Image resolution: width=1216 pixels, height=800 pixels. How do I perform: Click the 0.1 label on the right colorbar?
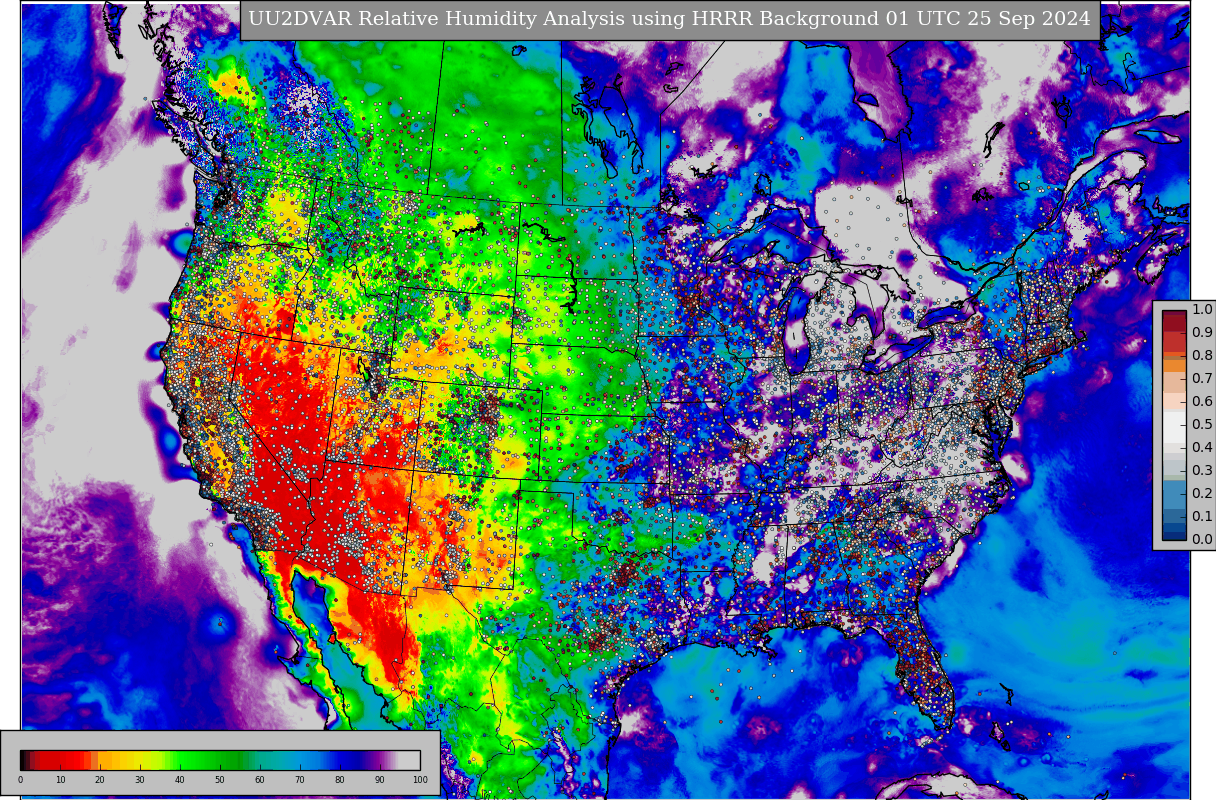pos(1202,516)
